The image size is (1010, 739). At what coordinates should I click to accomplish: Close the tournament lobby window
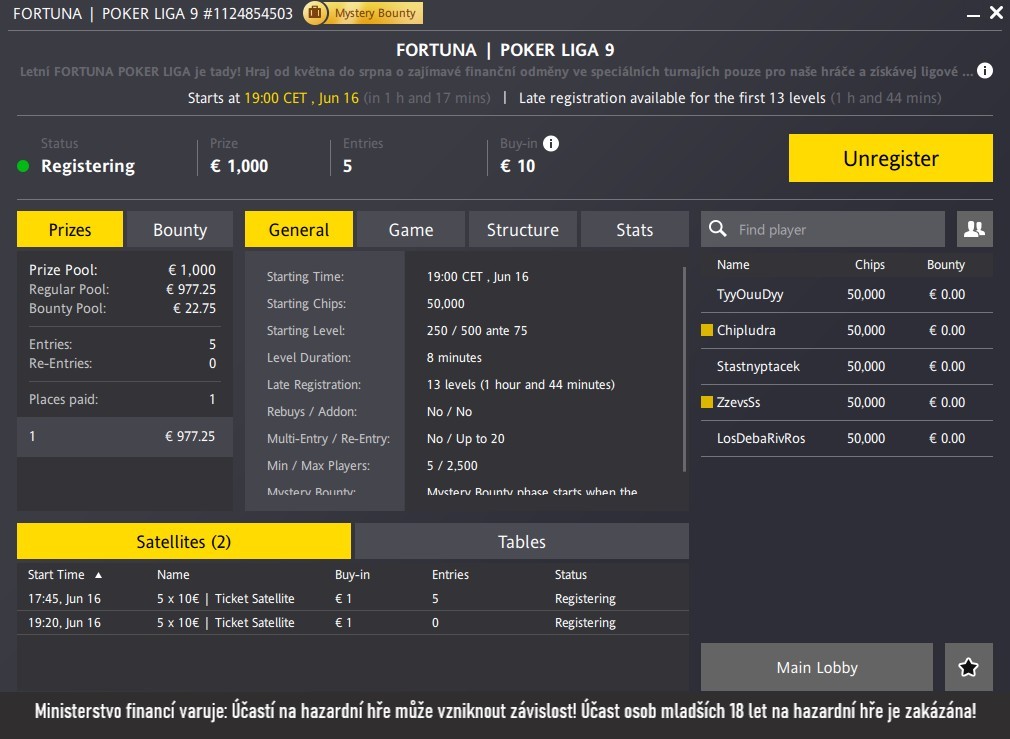996,13
